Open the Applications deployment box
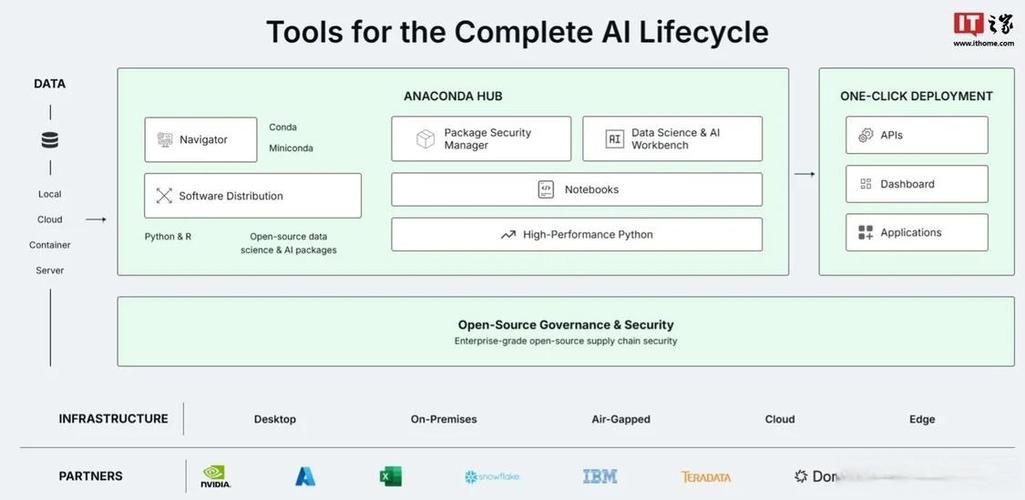Screen dimensions: 1025x500 point(916,233)
